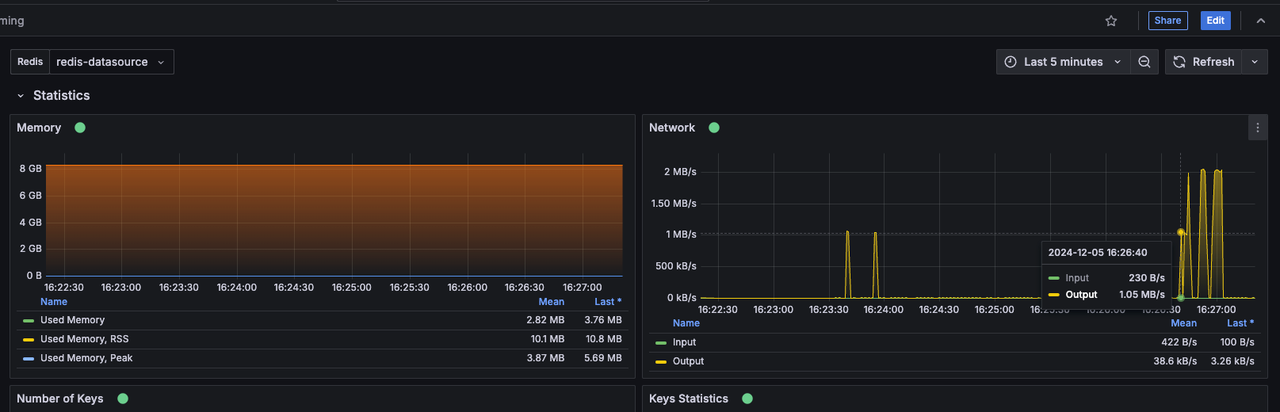This screenshot has height=412, width=1280.
Task: Click the 16:25:00 label on Network chart axis
Action: pos(994,310)
